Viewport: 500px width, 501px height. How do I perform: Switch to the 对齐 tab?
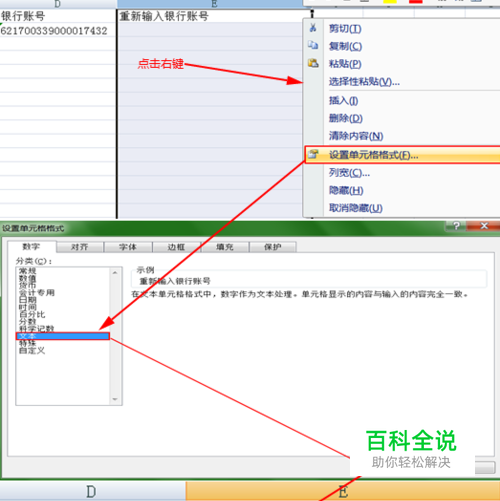(80, 247)
